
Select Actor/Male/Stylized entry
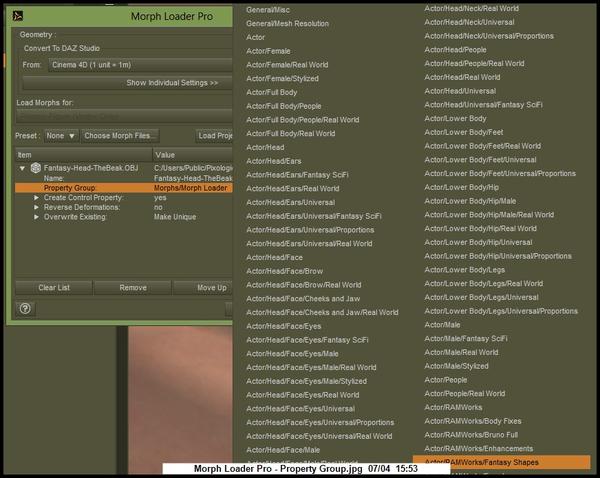[456, 366]
